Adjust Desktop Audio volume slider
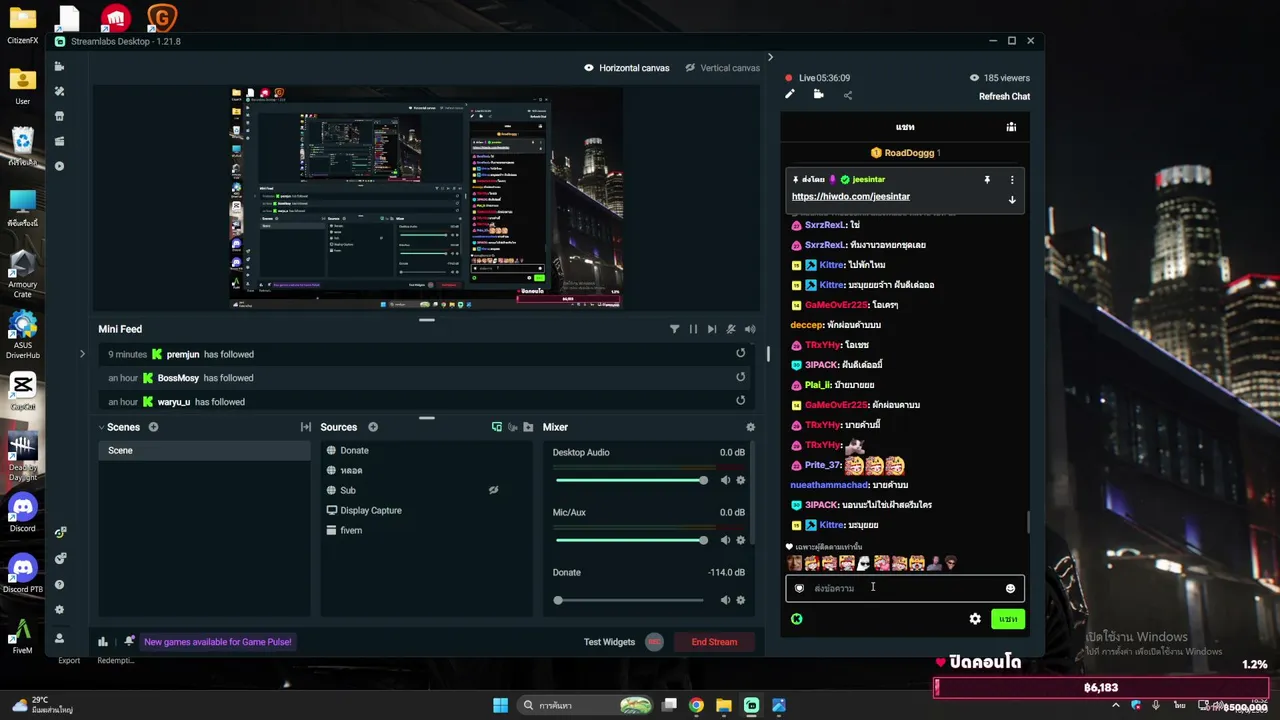1280x720 pixels. (x=630, y=480)
